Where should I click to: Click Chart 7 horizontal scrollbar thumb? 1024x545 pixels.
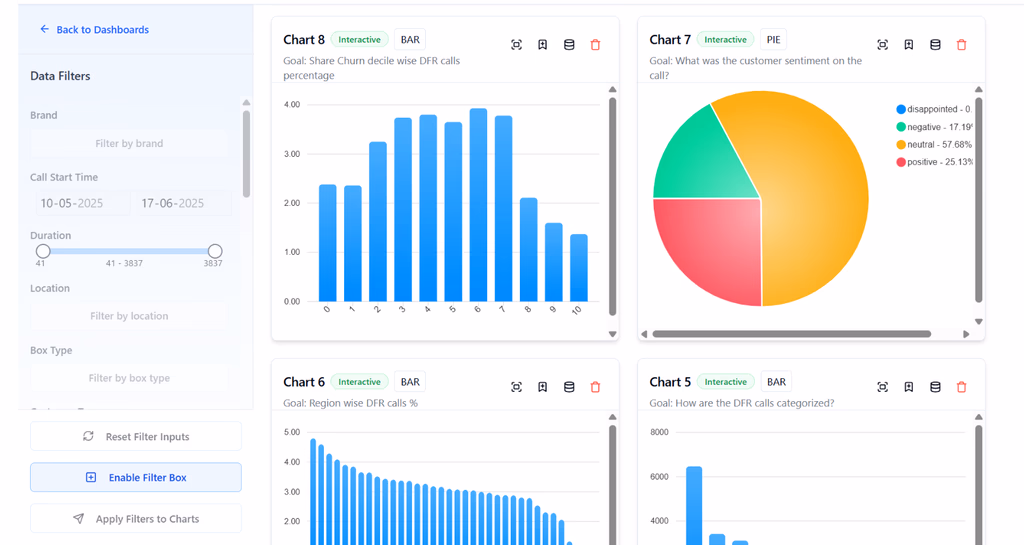tap(792, 334)
